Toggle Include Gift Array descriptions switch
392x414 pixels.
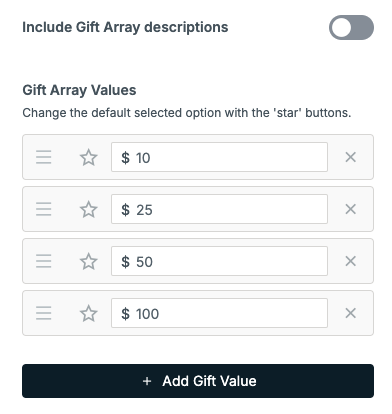[351, 27]
